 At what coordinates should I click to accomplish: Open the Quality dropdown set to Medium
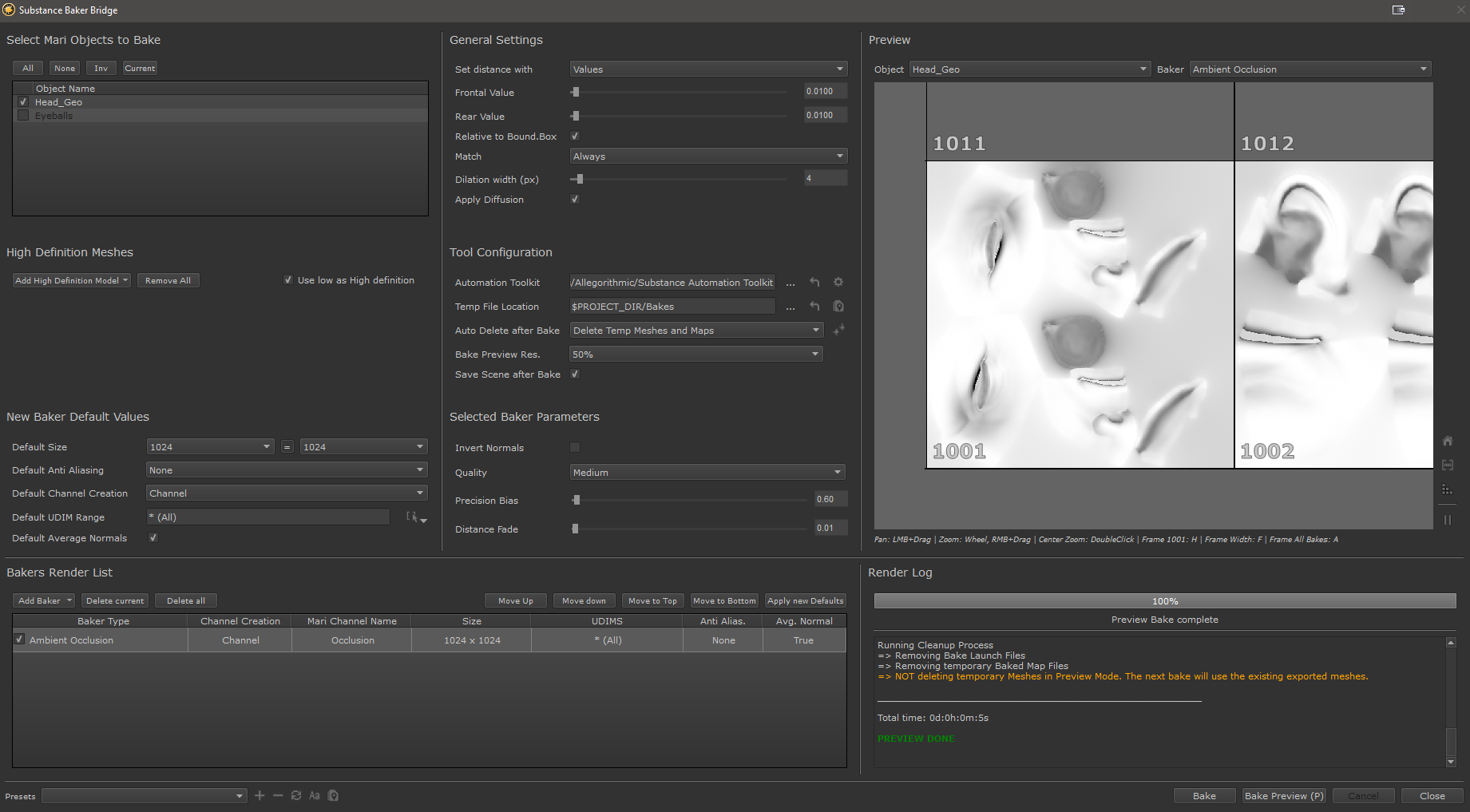click(x=707, y=473)
